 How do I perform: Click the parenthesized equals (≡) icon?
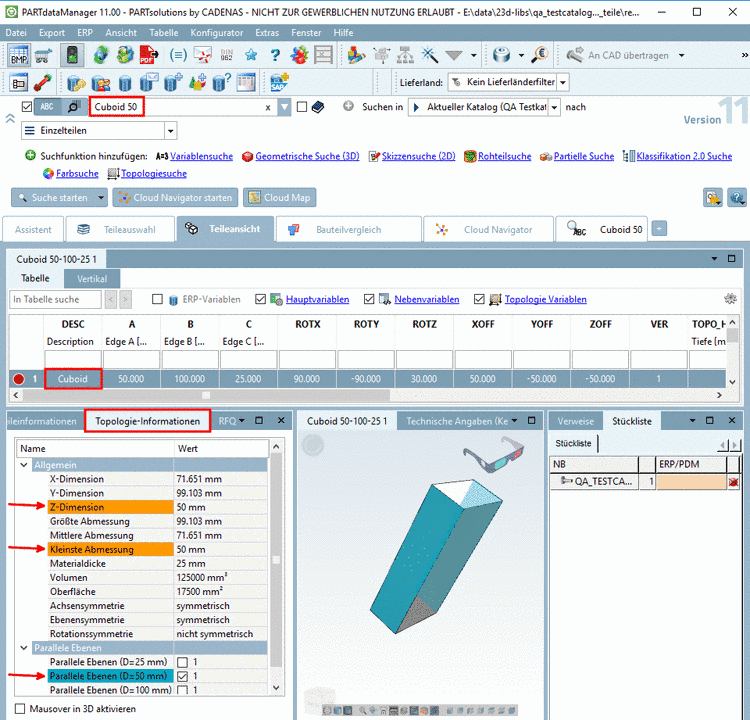coord(178,55)
